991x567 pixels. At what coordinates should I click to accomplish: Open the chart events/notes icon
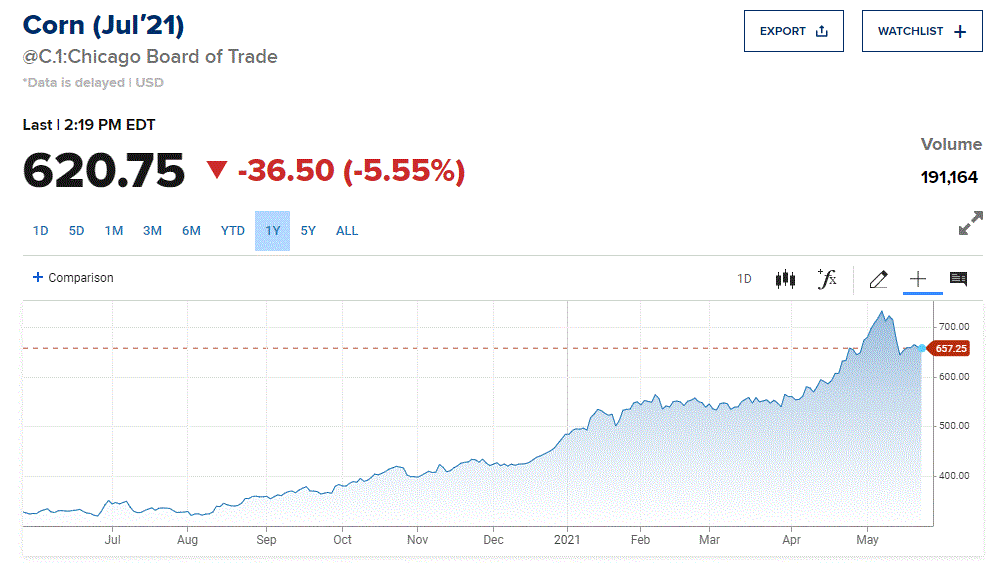click(958, 279)
